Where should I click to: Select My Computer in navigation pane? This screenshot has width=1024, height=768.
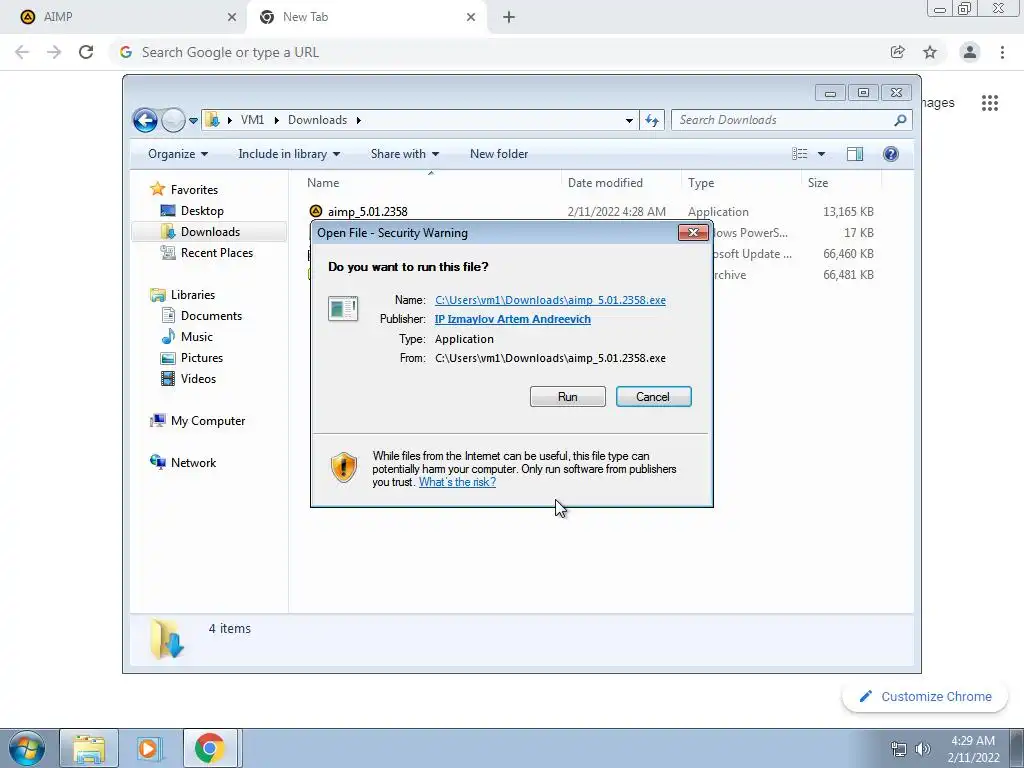tap(208, 421)
